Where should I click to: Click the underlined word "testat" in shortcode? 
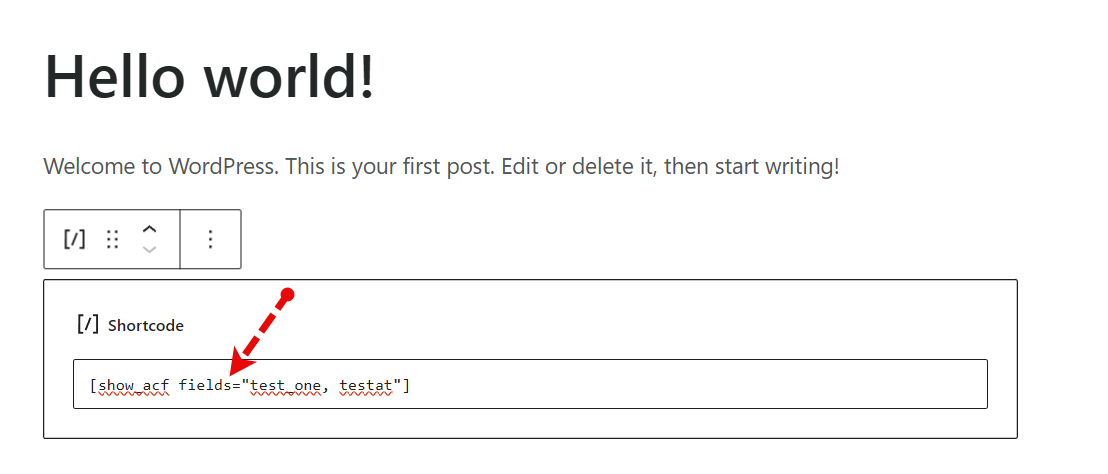(x=367, y=385)
